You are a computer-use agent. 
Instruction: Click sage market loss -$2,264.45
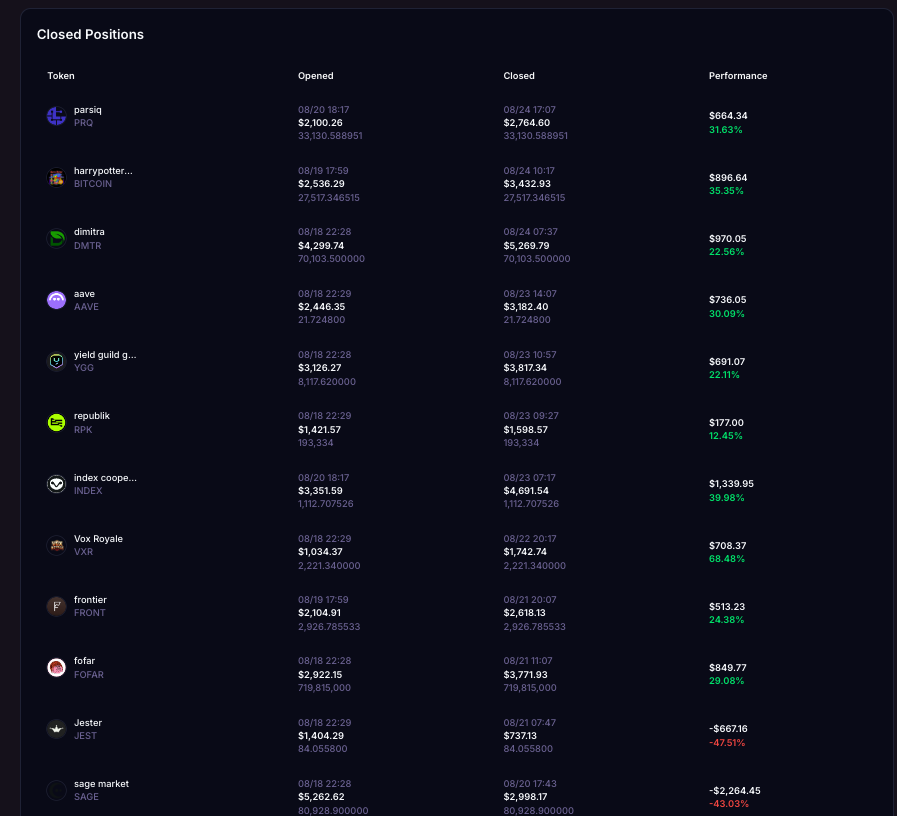[x=735, y=791]
